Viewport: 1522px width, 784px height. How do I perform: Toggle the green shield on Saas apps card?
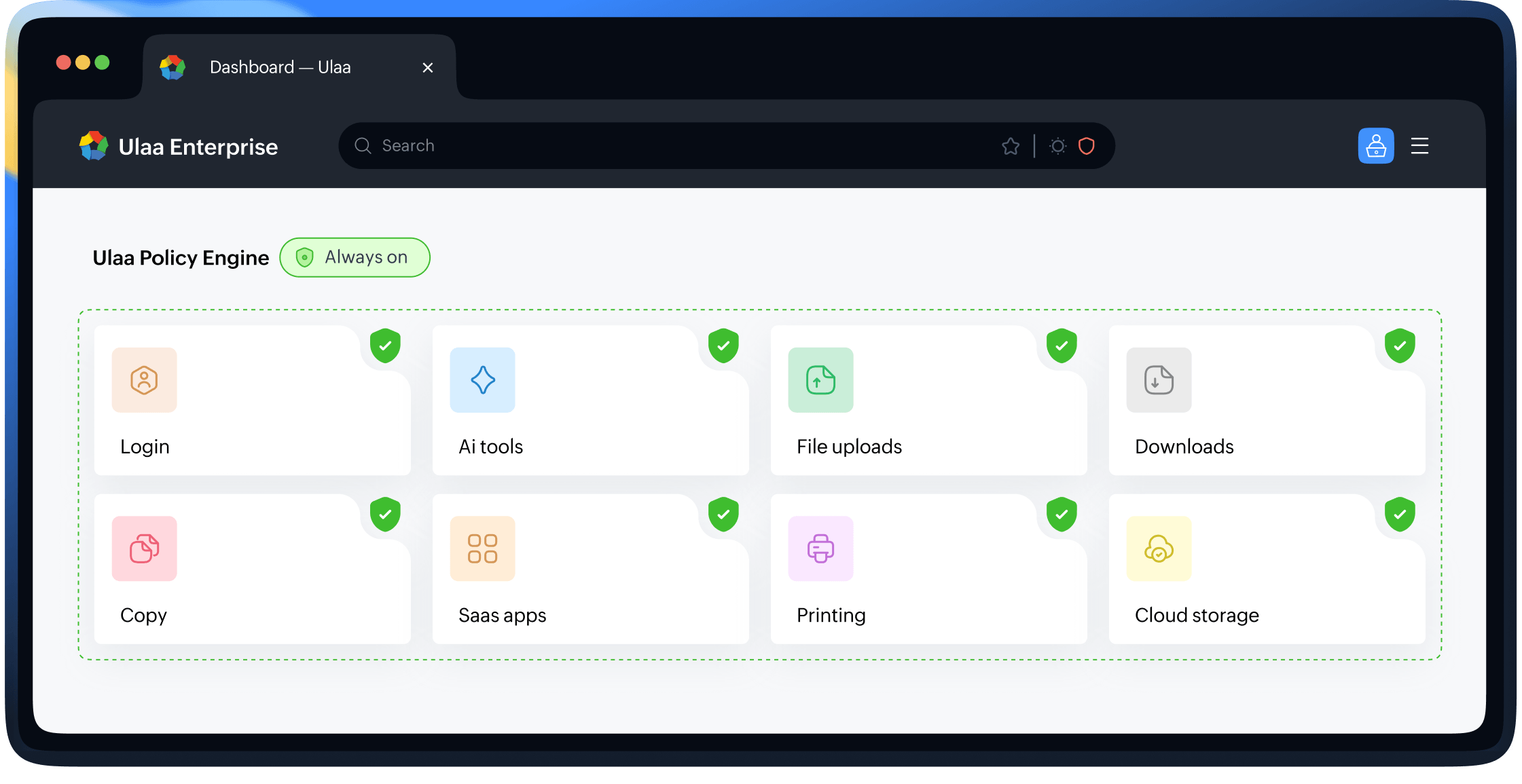(723, 514)
